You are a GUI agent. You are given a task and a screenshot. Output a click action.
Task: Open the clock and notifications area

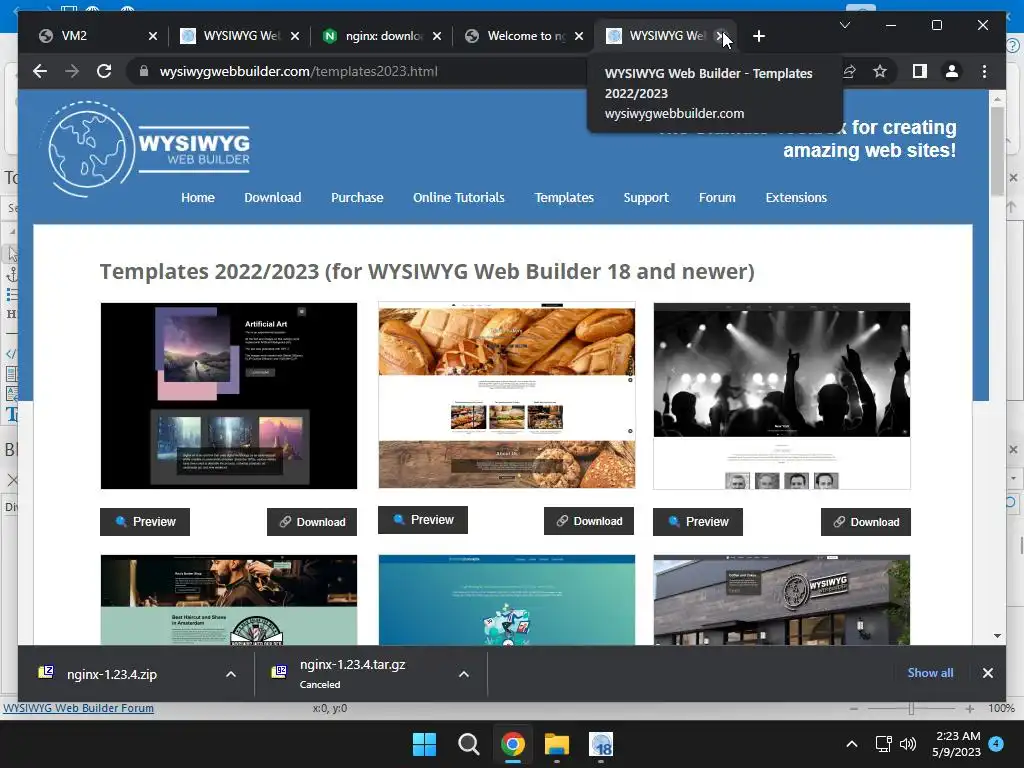(956, 744)
